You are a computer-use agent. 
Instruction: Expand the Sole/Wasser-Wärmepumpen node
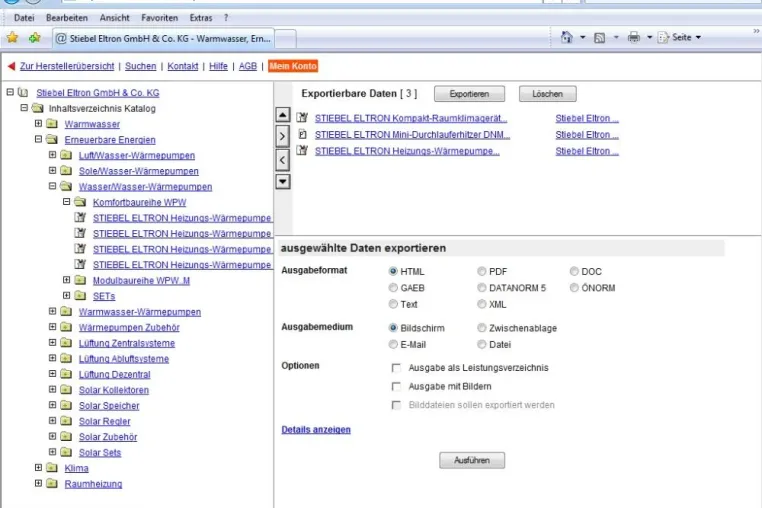pyautogui.click(x=52, y=170)
